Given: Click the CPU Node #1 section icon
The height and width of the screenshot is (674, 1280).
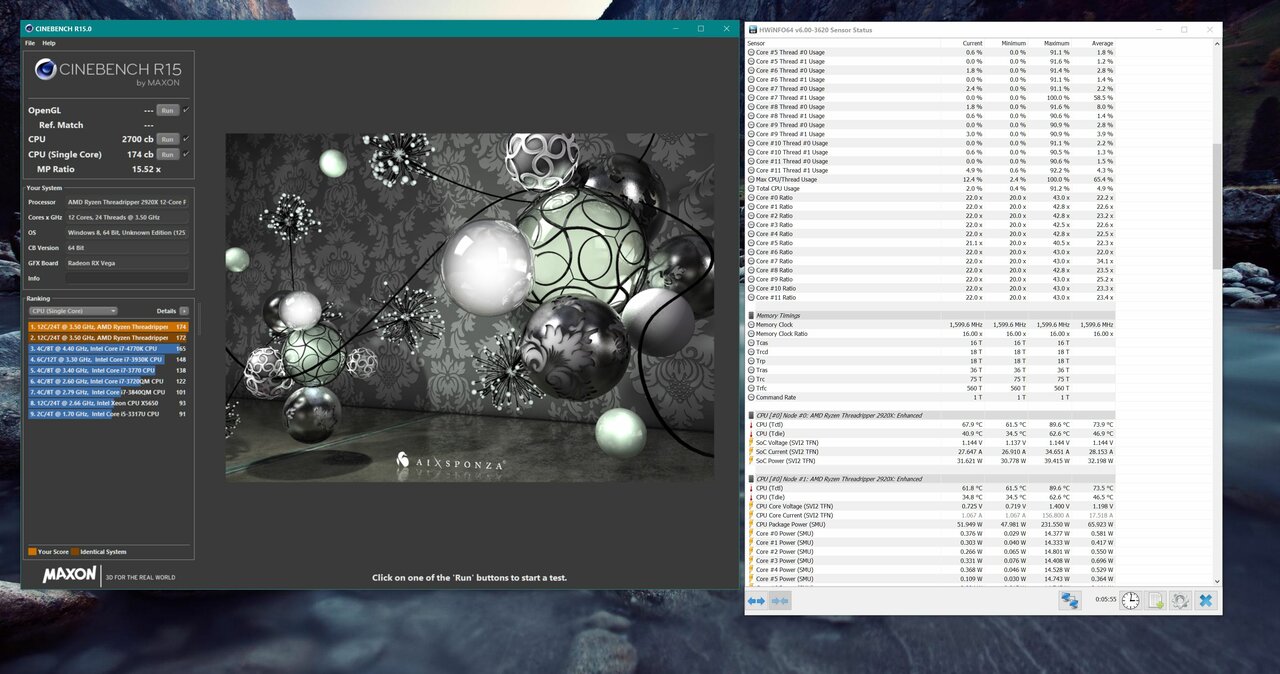Looking at the screenshot, I should coord(751,479).
